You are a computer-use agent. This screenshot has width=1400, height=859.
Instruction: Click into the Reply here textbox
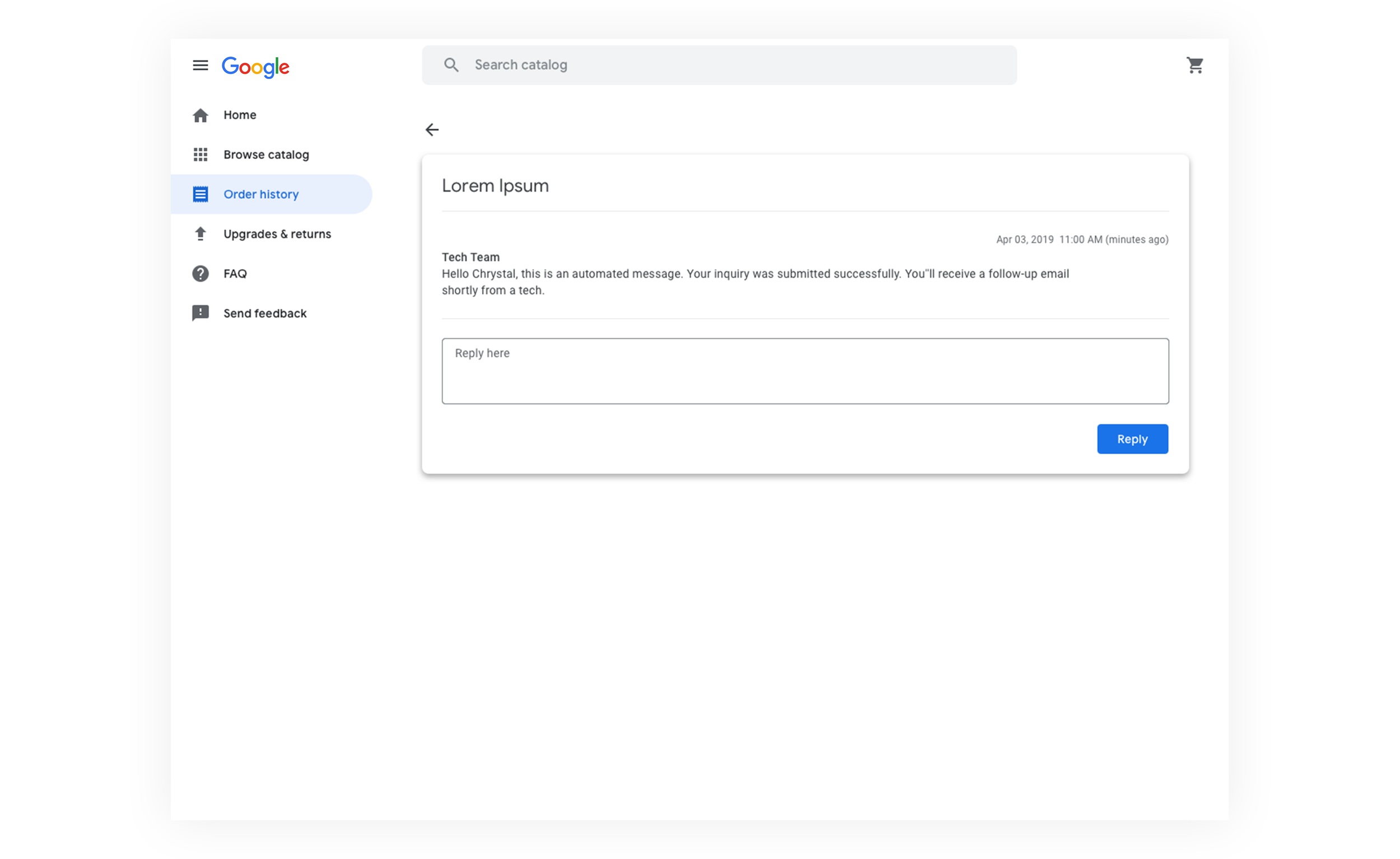coord(805,371)
